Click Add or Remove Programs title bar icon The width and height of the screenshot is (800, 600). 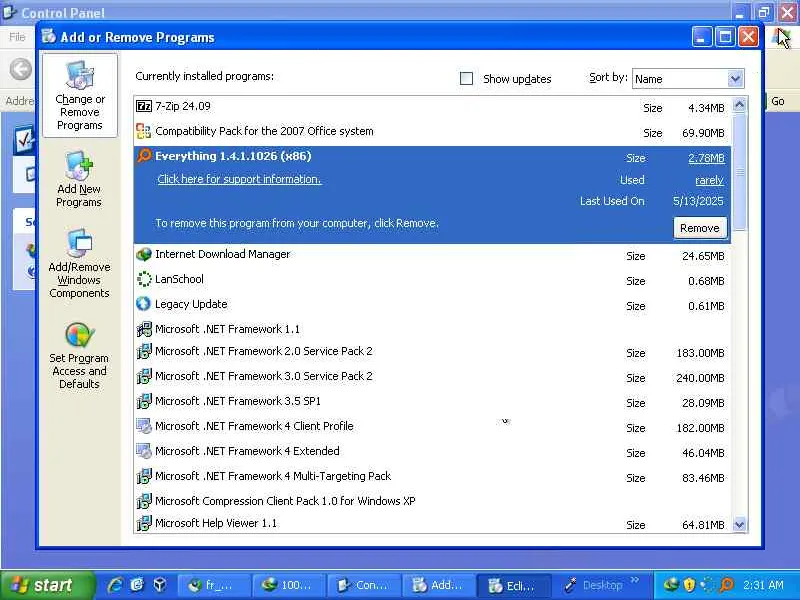coord(49,36)
